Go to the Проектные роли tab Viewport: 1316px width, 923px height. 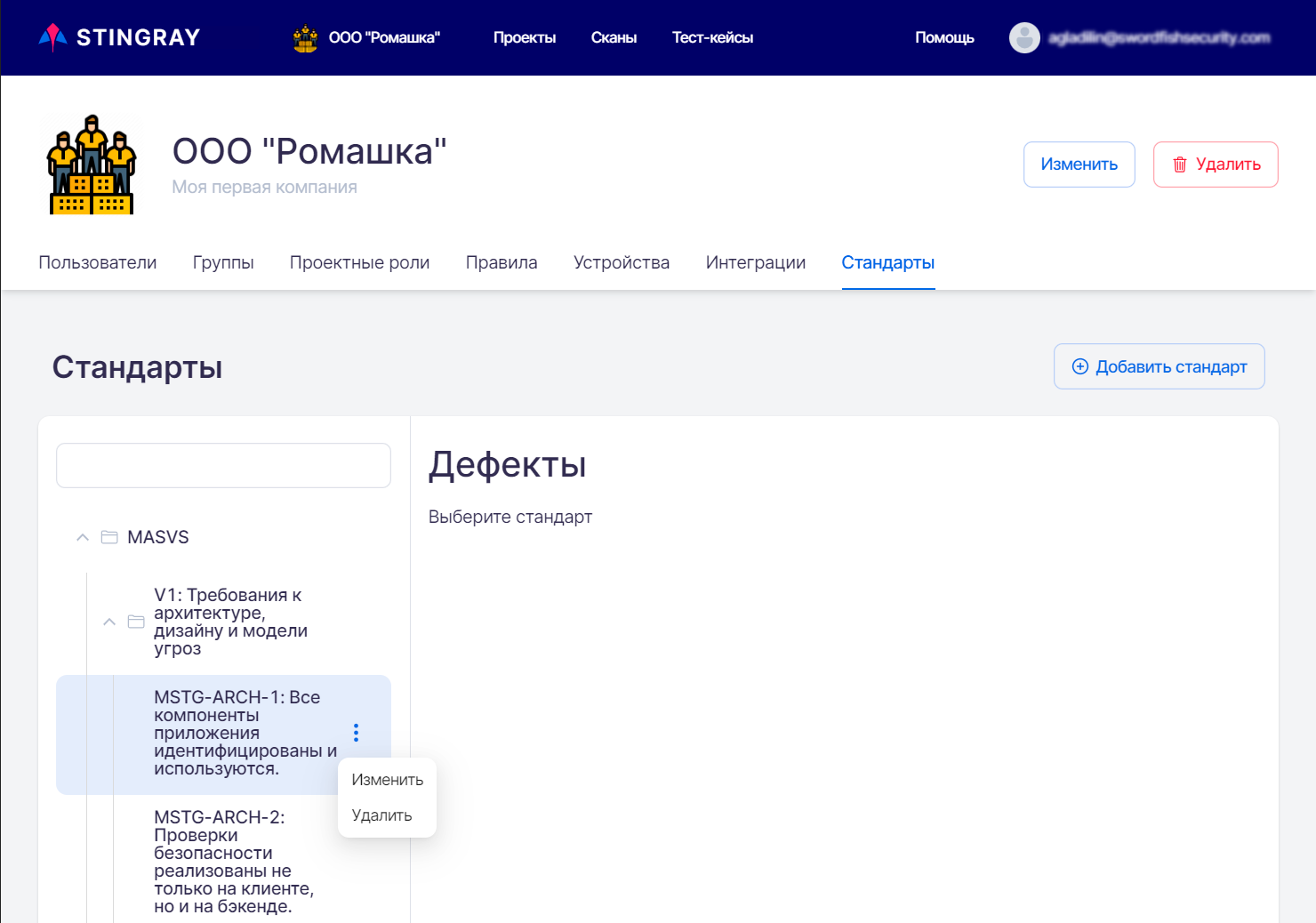tap(359, 262)
